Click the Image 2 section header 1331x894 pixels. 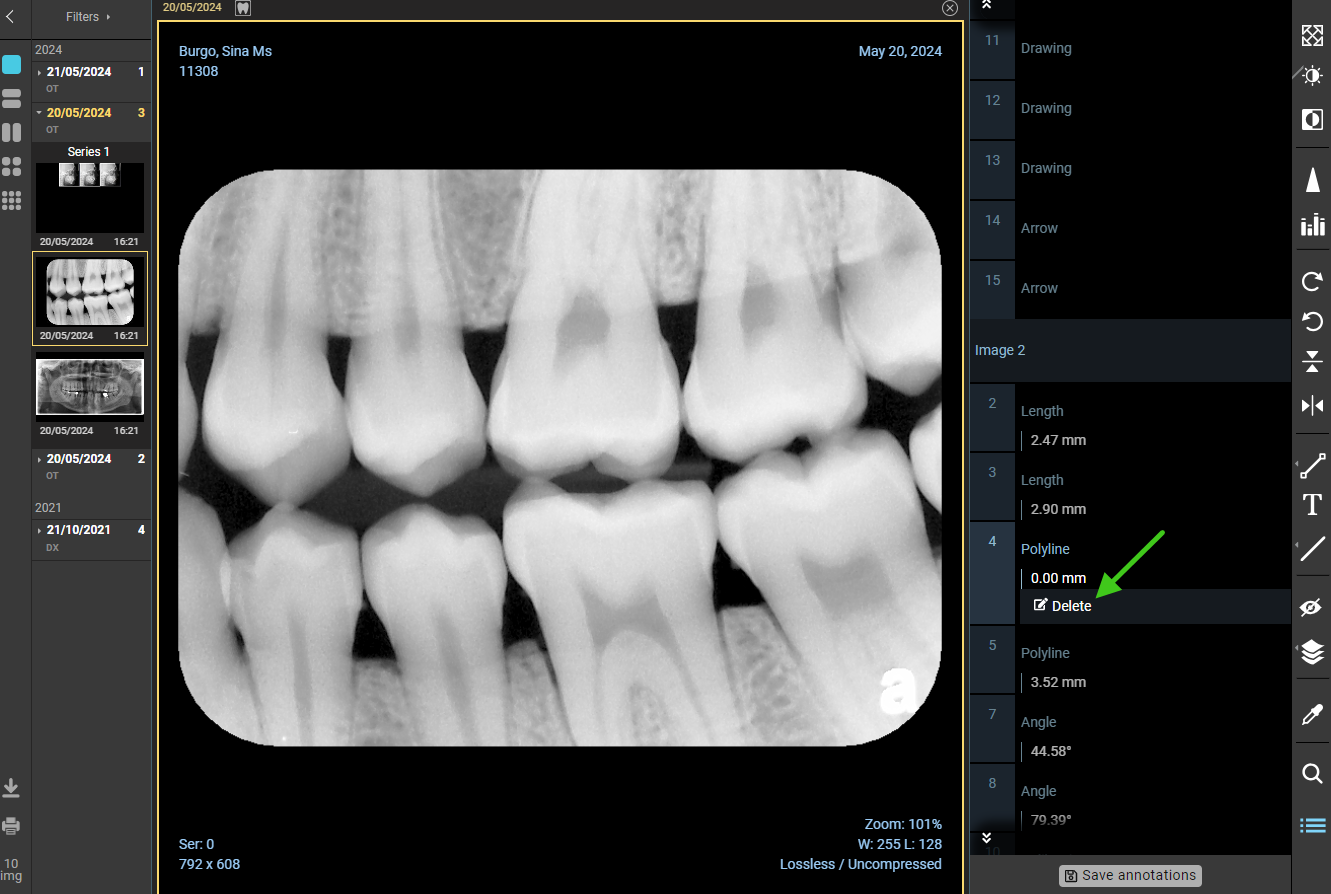pos(1130,351)
